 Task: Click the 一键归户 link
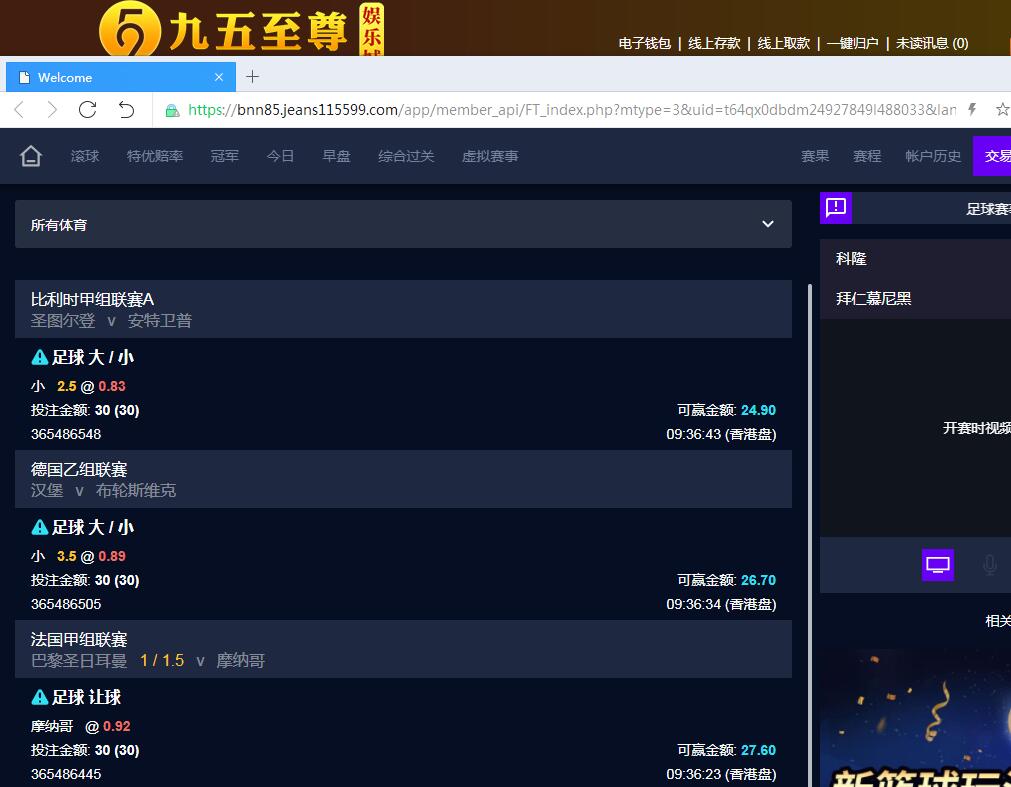pyautogui.click(x=852, y=43)
